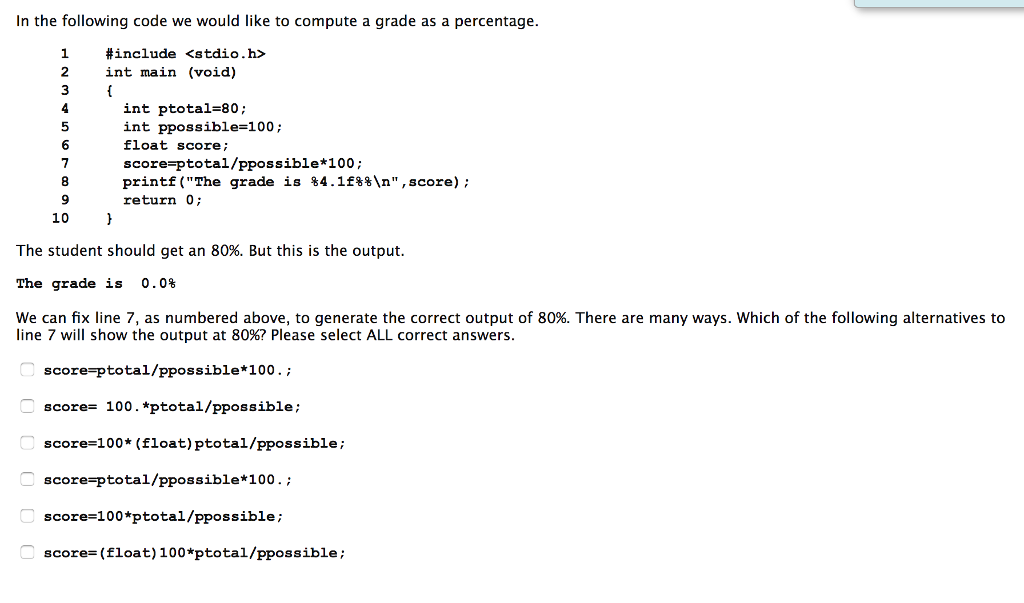Check the option score=100*ptotal/ppossible;
1024x603 pixels.
coord(27,516)
